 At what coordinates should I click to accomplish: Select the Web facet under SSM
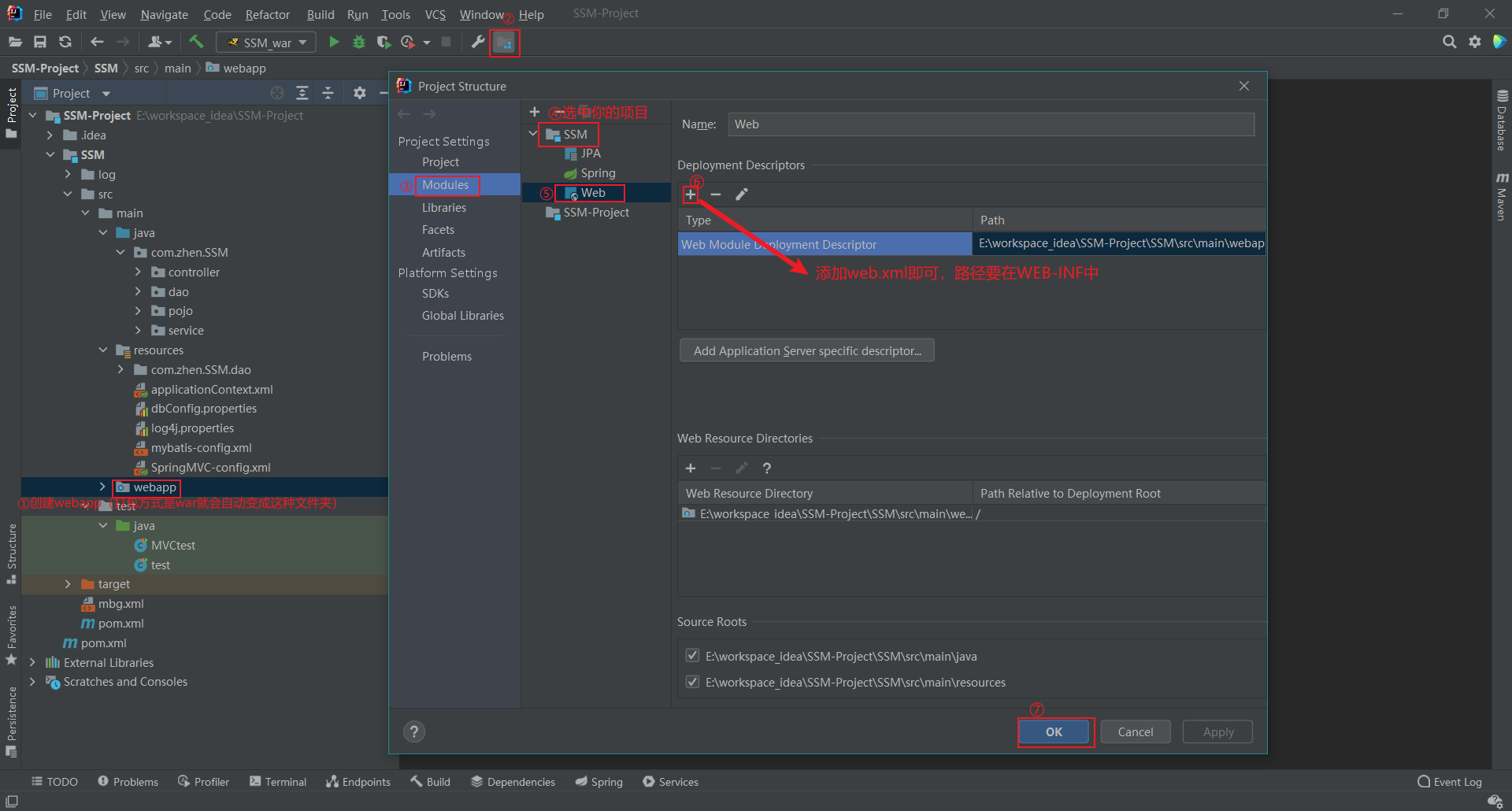click(592, 193)
